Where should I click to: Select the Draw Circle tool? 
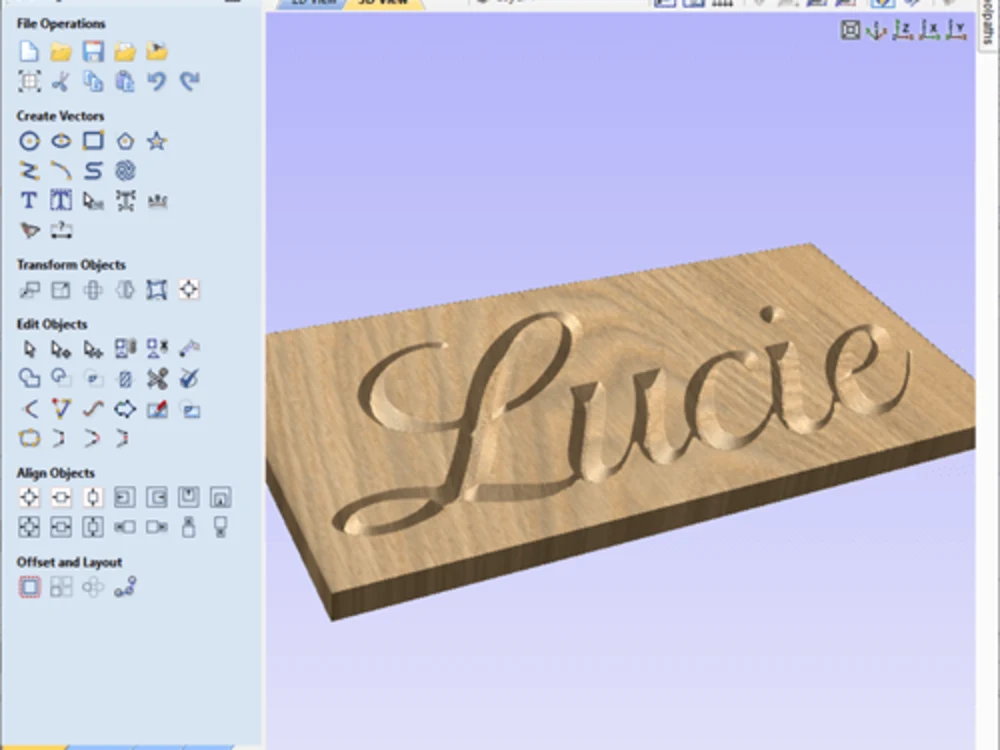pyautogui.click(x=29, y=141)
